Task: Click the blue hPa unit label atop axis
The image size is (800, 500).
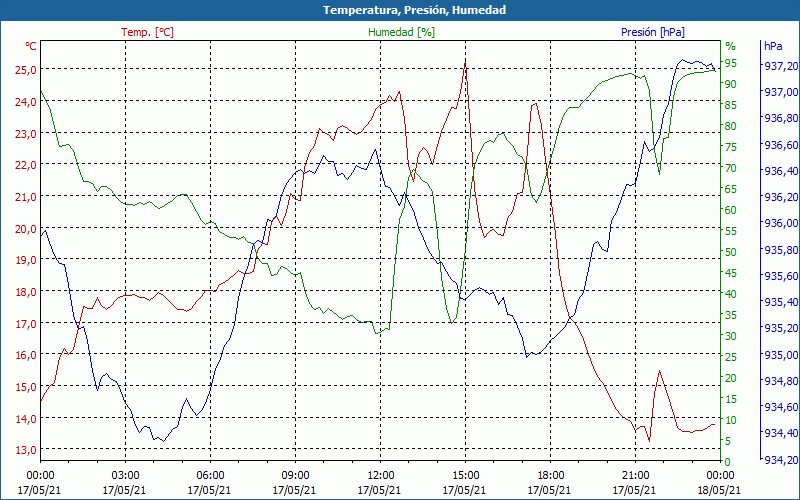Action: point(773,46)
